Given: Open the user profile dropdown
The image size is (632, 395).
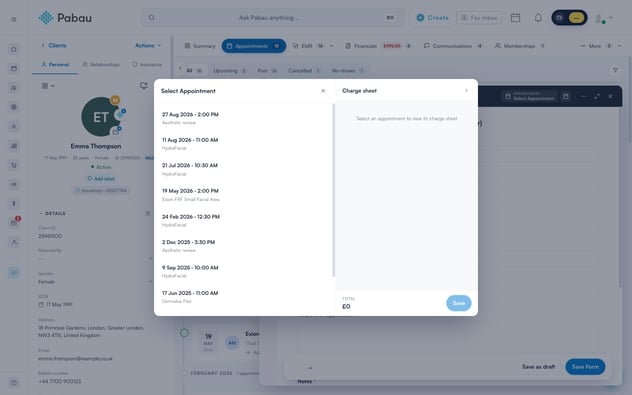Looking at the screenshot, I should 604,18.
